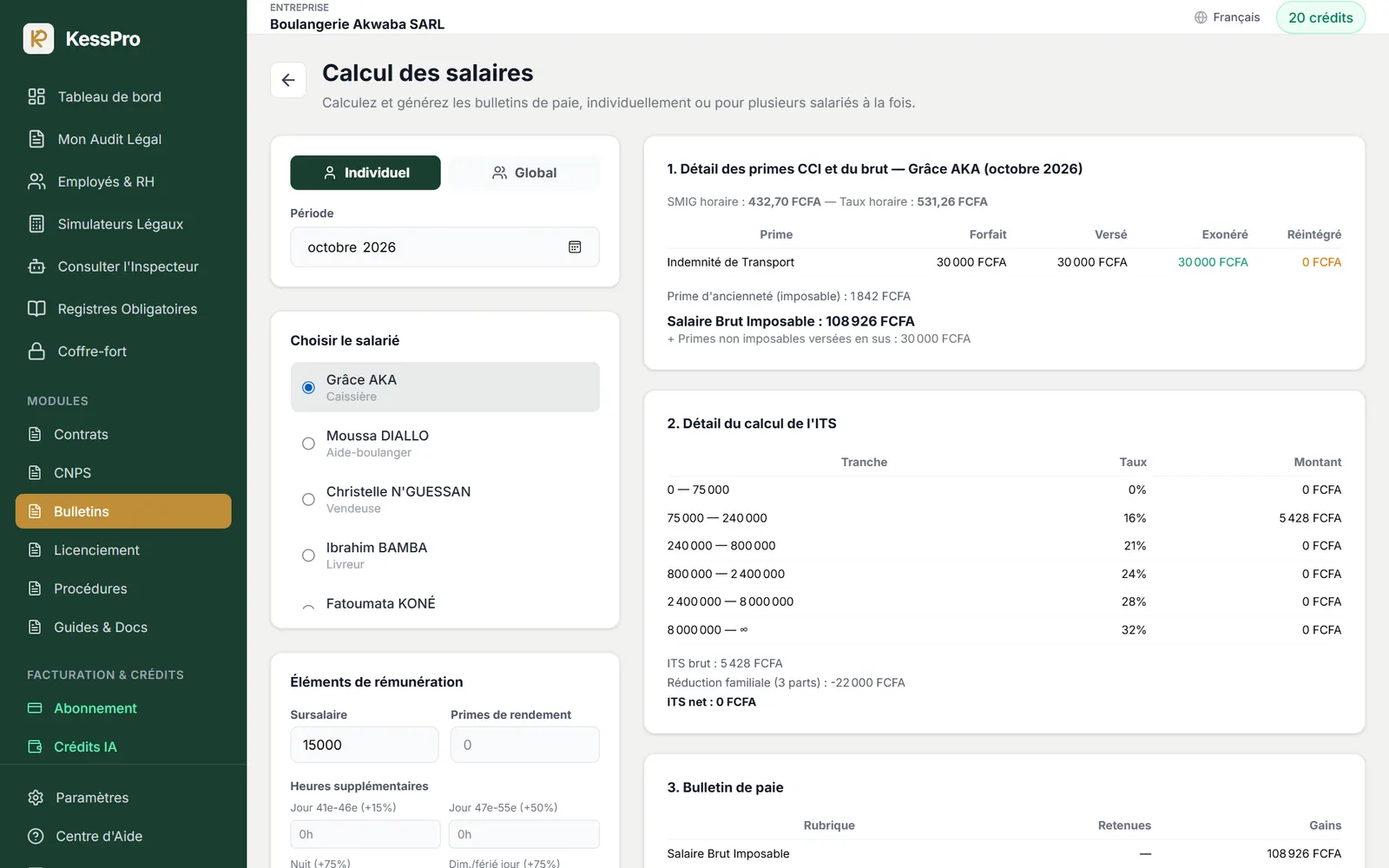Click the Jour 41e-46e (+15%) hours field
This screenshot has width=1389, height=868.
click(x=365, y=834)
